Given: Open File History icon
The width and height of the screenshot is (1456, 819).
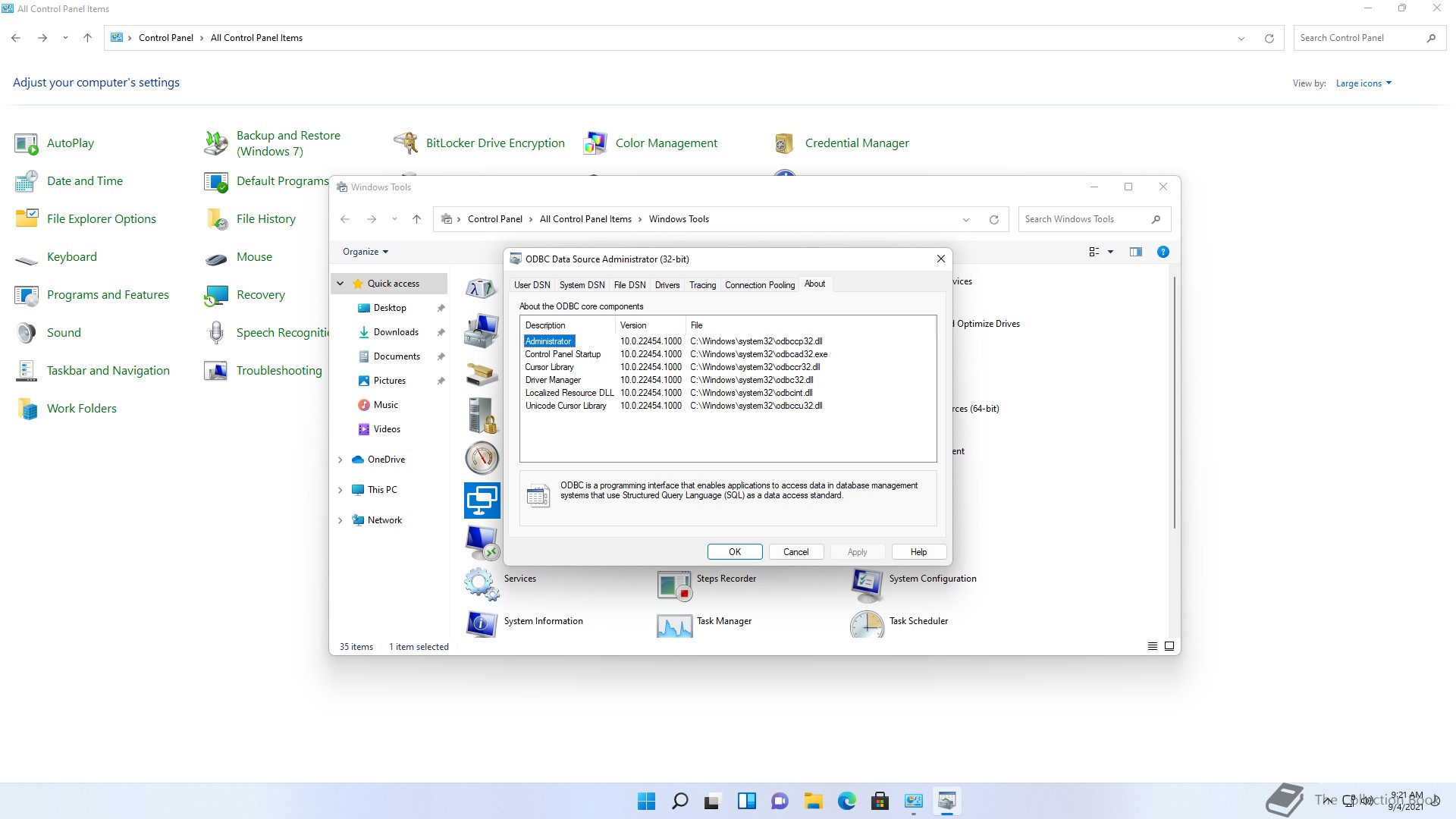Looking at the screenshot, I should (216, 219).
